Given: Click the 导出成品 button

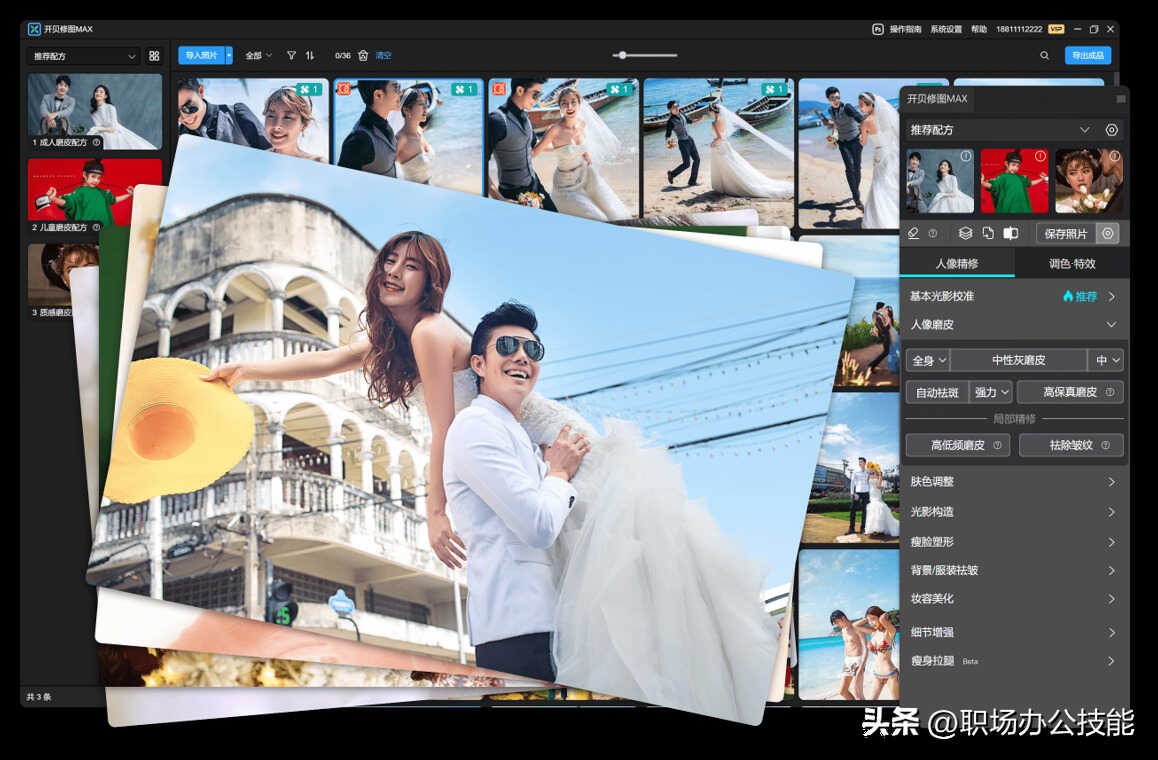Looking at the screenshot, I should (1087, 55).
